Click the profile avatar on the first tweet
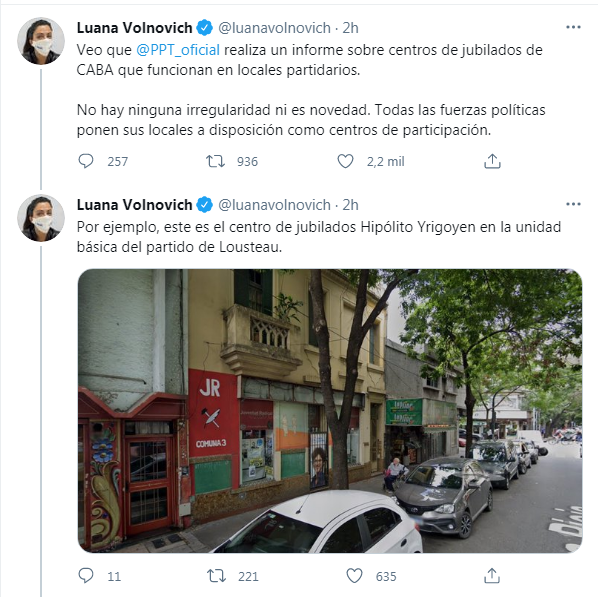 41,41
